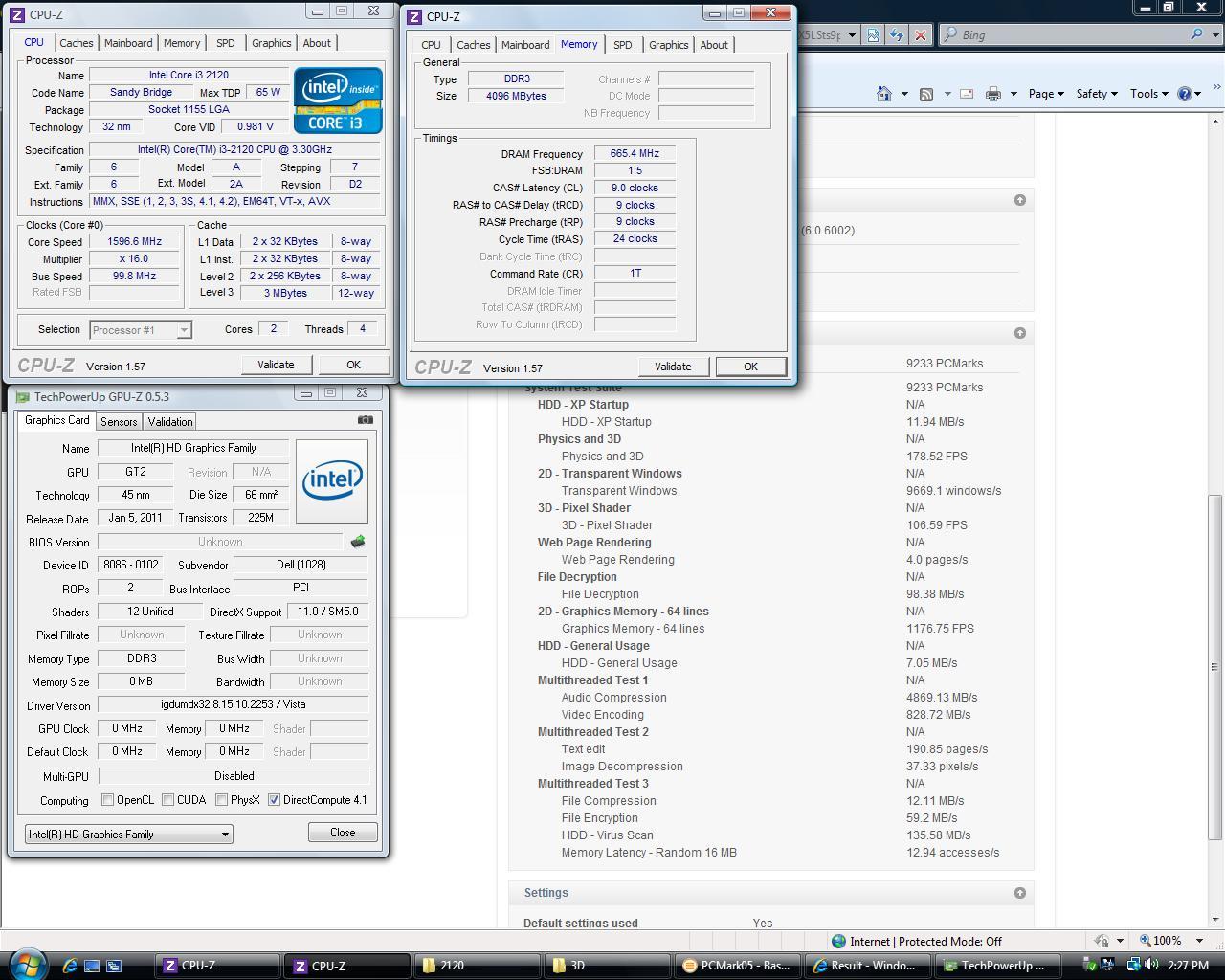1225x980 pixels.
Task: Click the red Stop X icon in address bar
Action: coord(920,34)
